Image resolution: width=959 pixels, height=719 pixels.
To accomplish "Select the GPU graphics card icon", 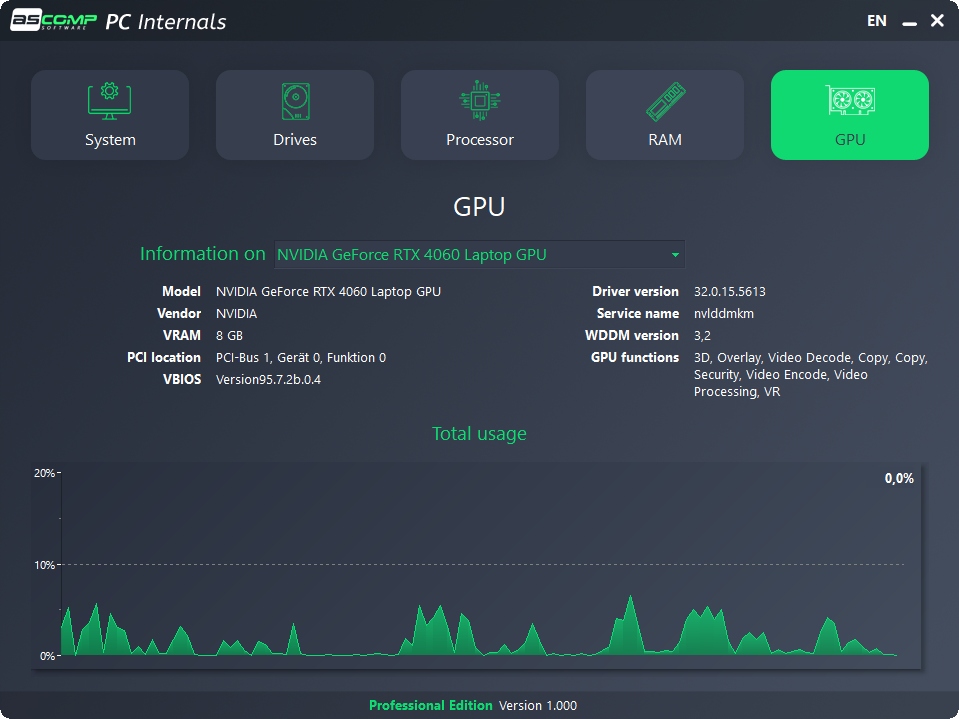I will [850, 100].
